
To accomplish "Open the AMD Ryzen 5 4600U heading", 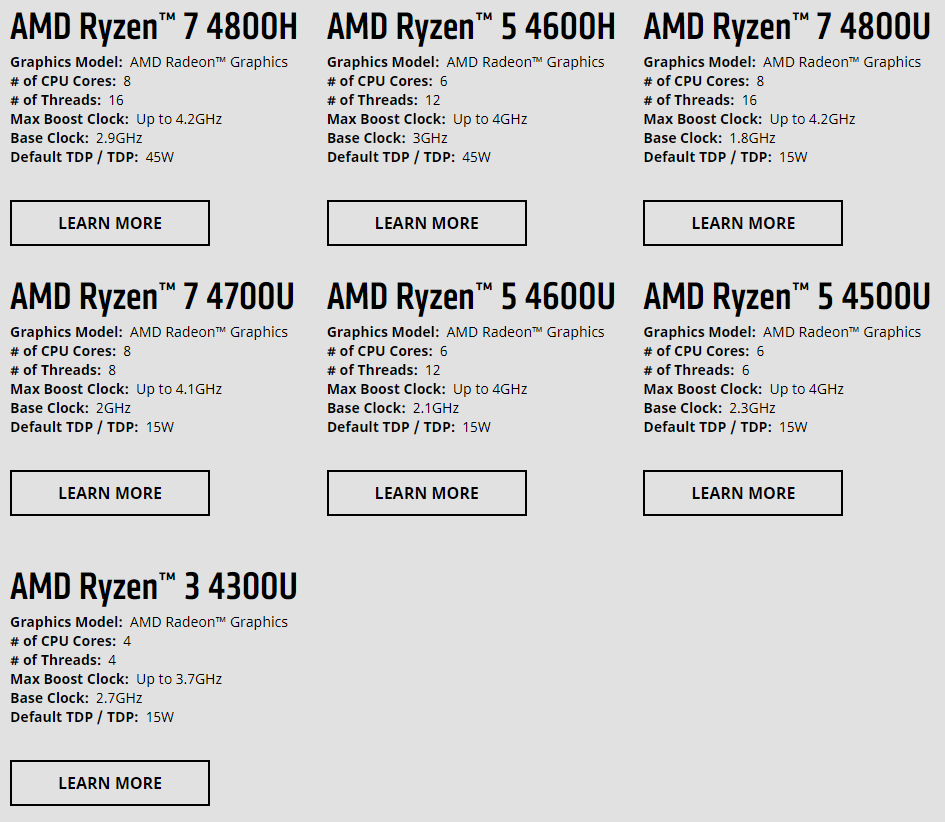I will point(471,296).
